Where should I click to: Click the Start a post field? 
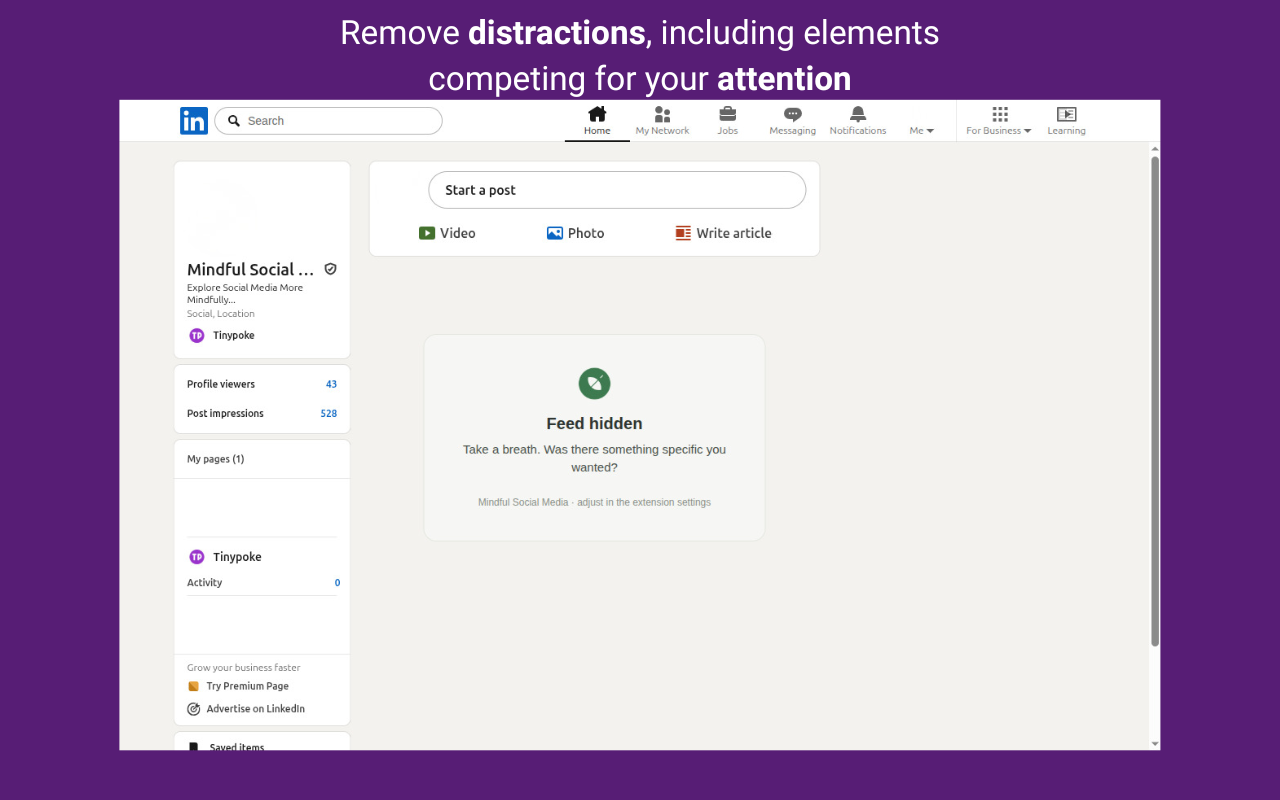tap(617, 190)
